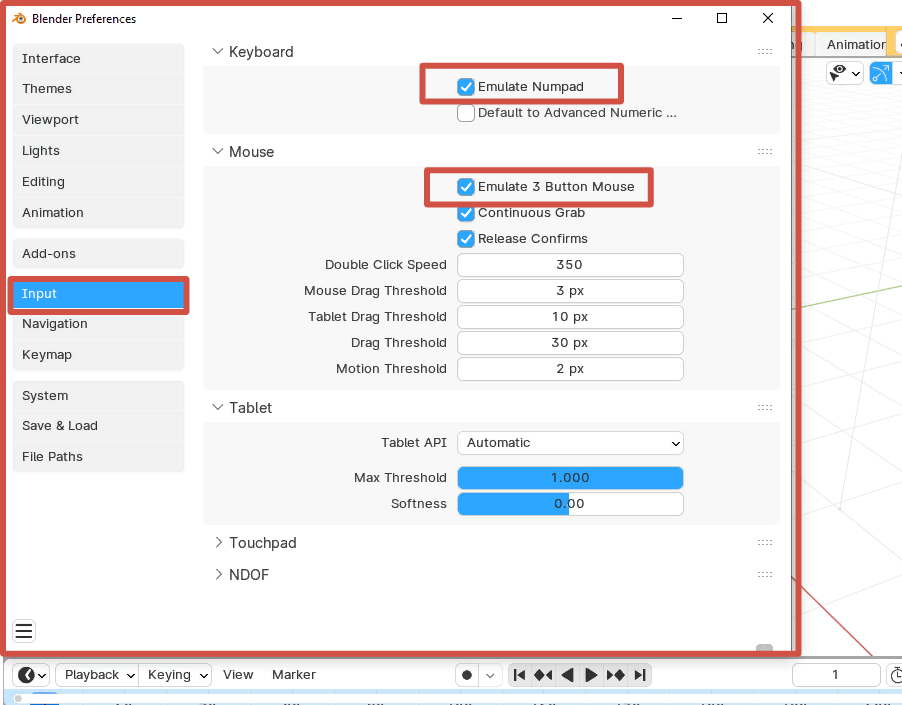Expand the Touchpad section
Screen dimensions: 902x705
click(218, 543)
